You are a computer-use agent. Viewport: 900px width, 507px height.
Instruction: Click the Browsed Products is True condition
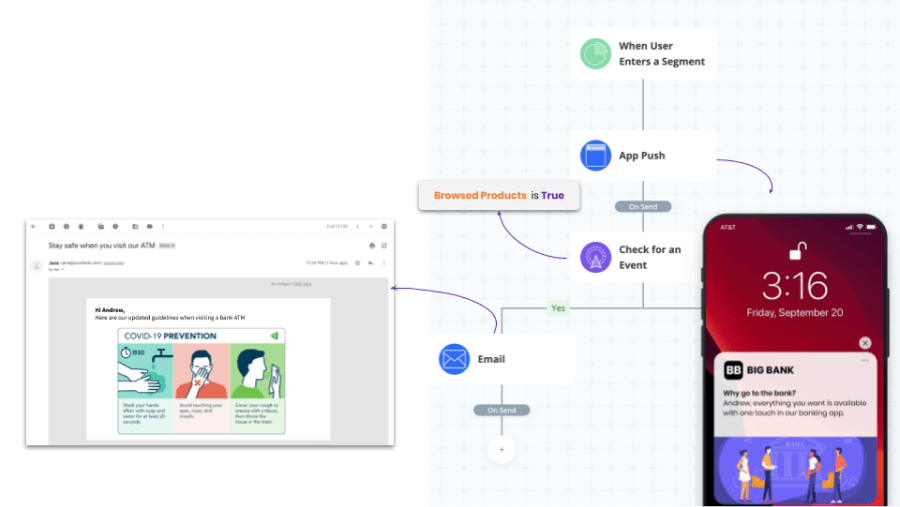(498, 195)
